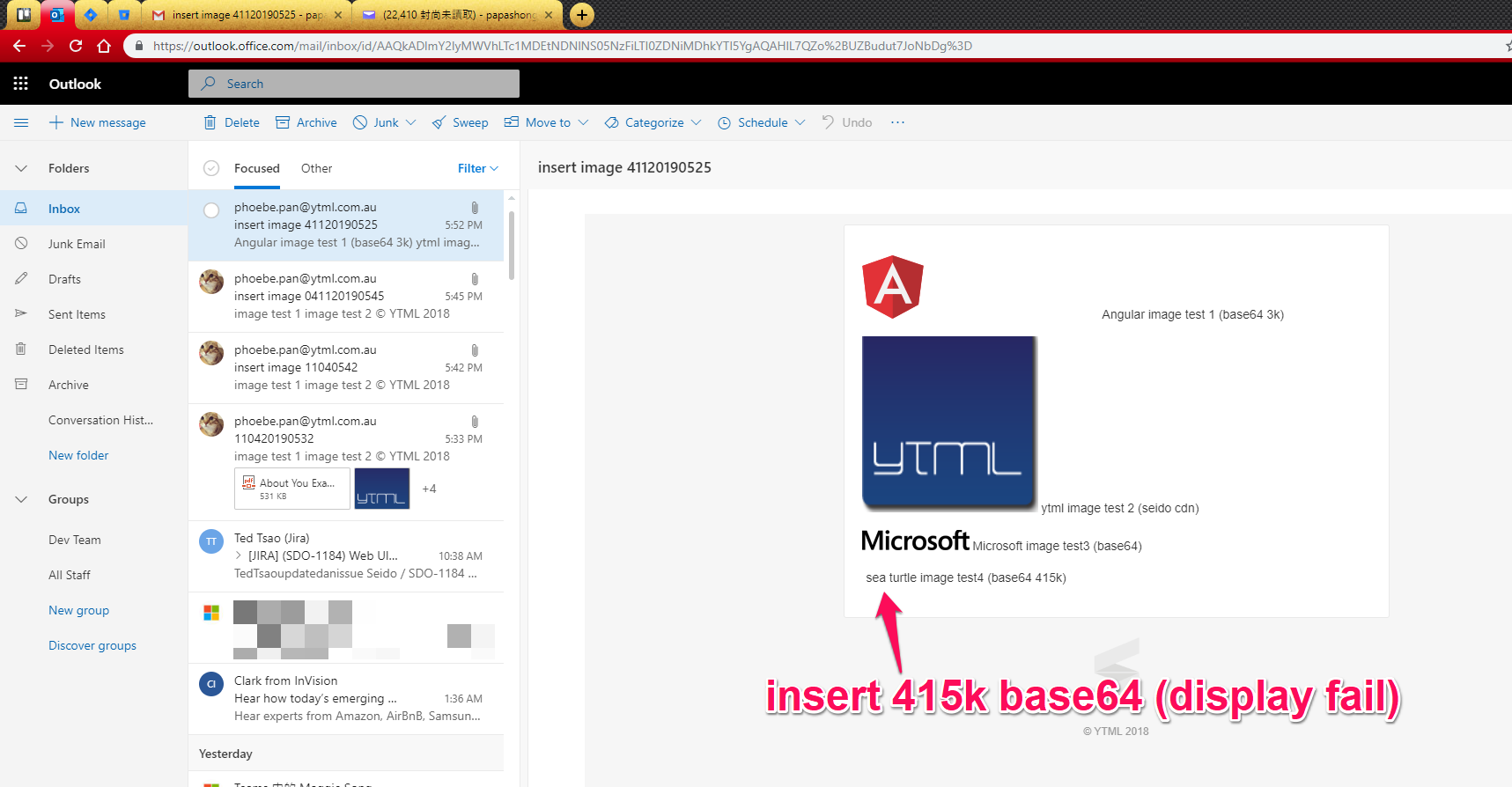Click the Categorize tag icon
The height and width of the screenshot is (787, 1512).
pos(611,122)
